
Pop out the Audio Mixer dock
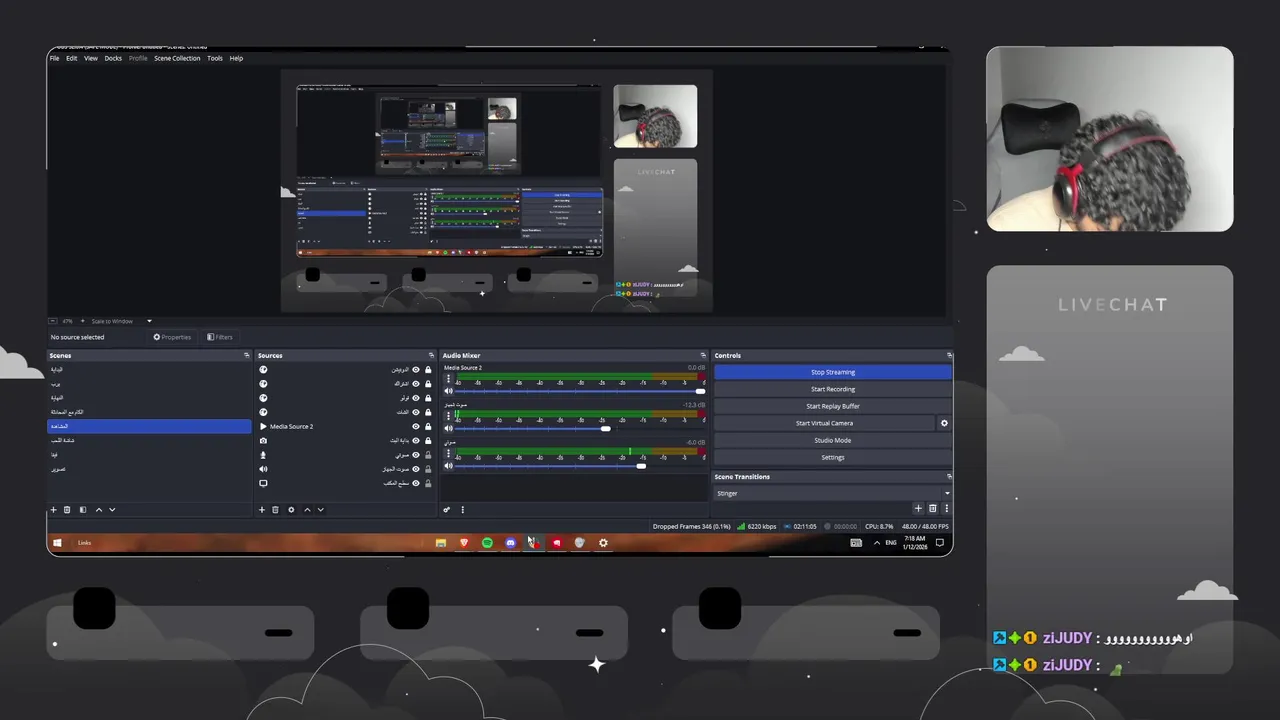point(703,355)
